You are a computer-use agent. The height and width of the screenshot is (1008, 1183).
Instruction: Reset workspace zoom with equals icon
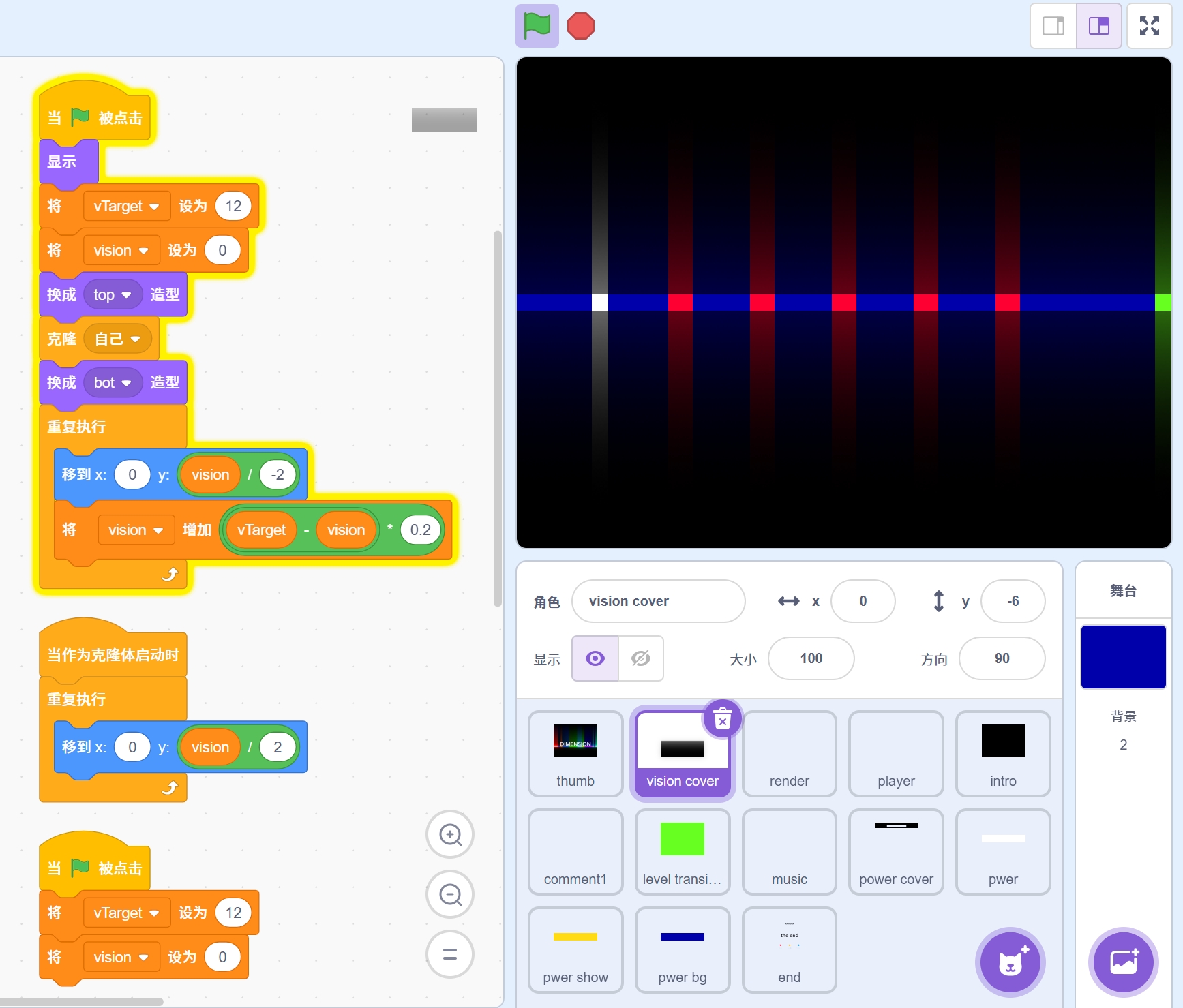tap(450, 954)
